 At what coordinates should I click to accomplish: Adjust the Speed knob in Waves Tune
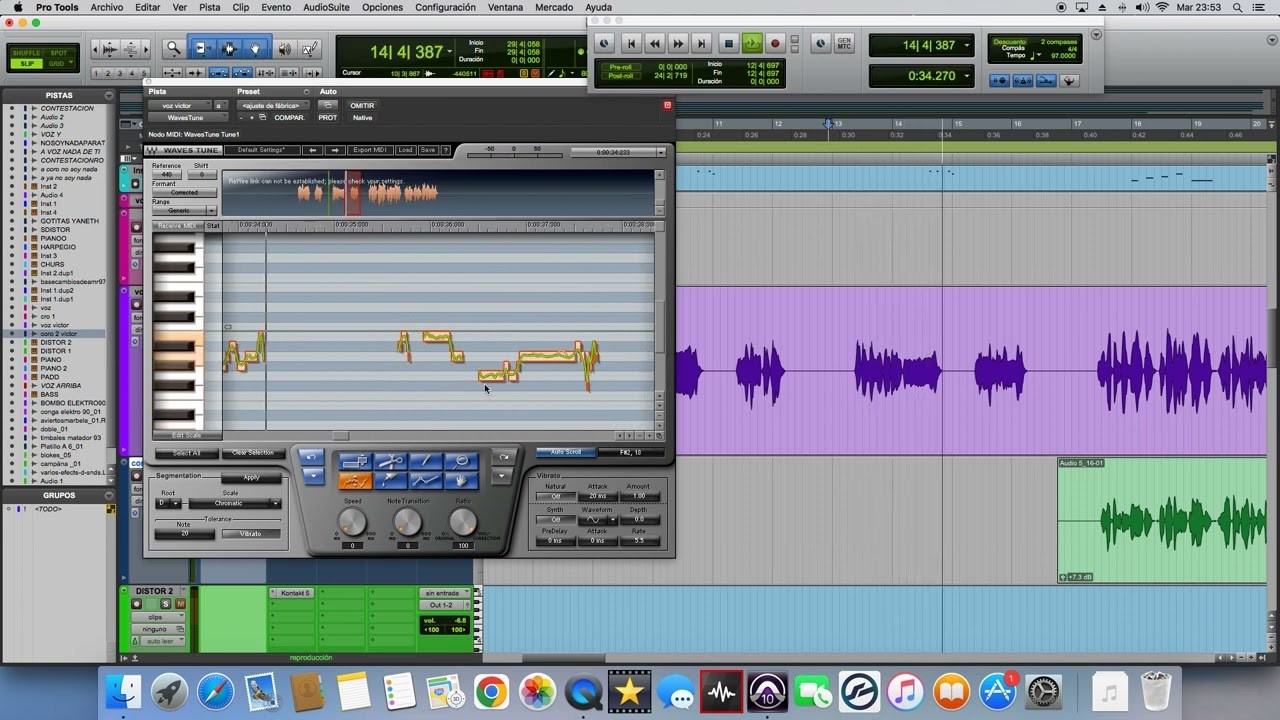pyautogui.click(x=352, y=521)
